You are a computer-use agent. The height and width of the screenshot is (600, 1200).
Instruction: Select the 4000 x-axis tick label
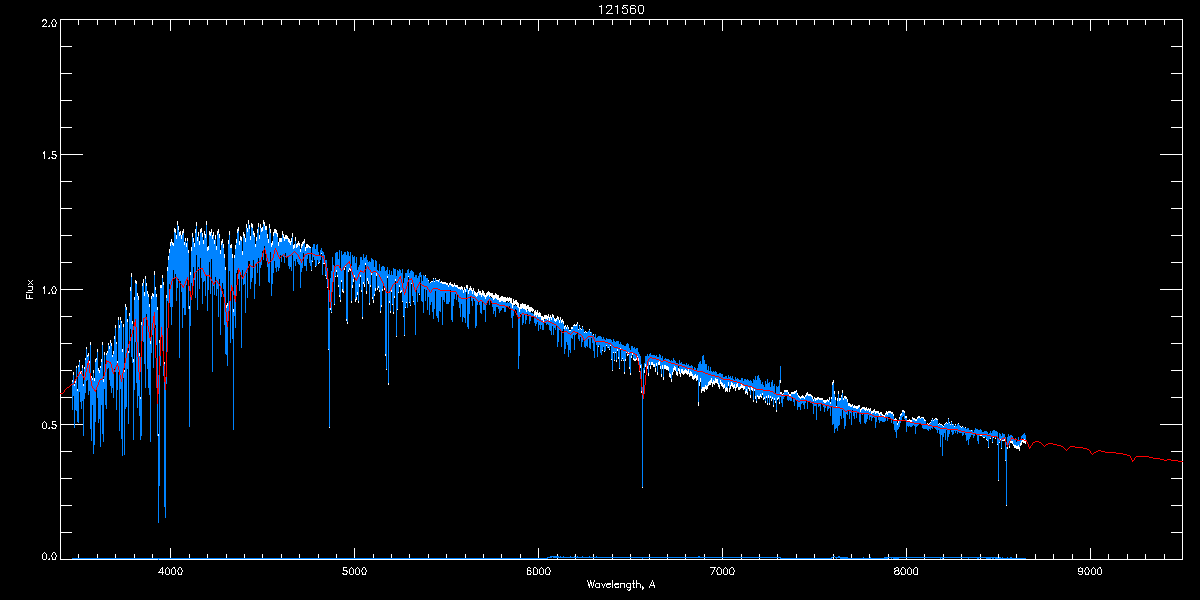point(171,572)
